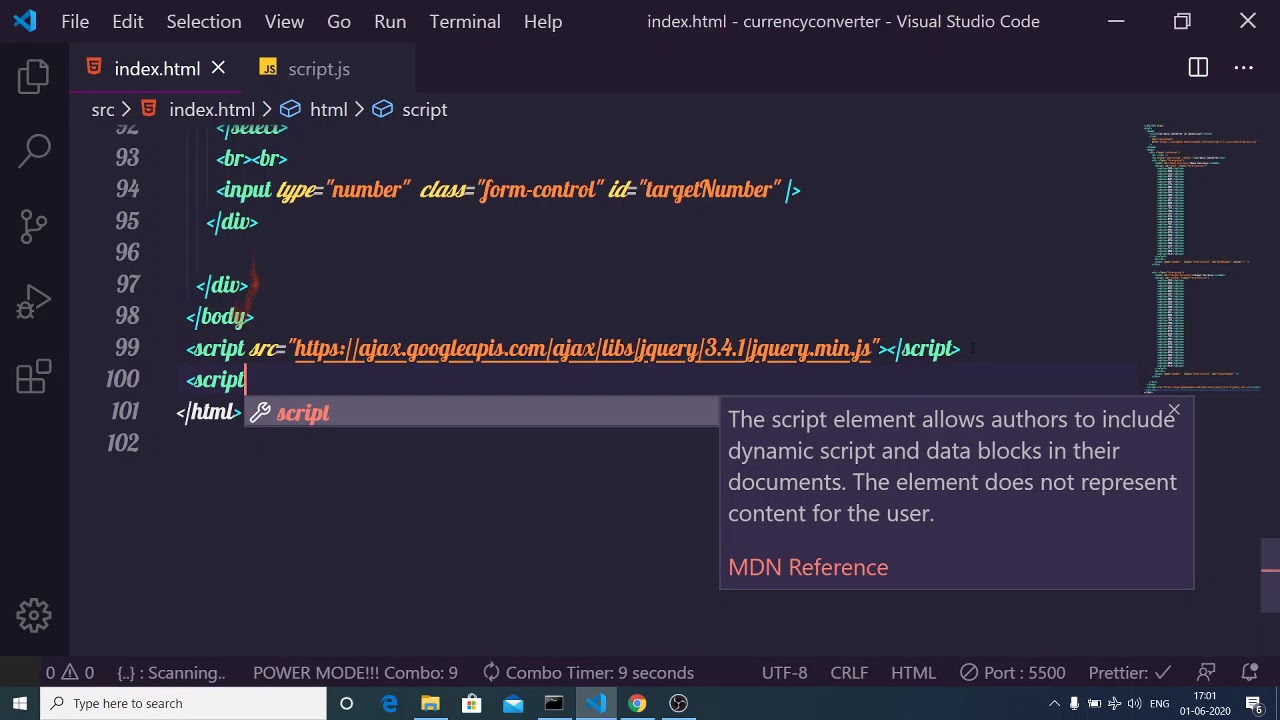Open the Terminal menu
The image size is (1280, 720).
click(465, 21)
